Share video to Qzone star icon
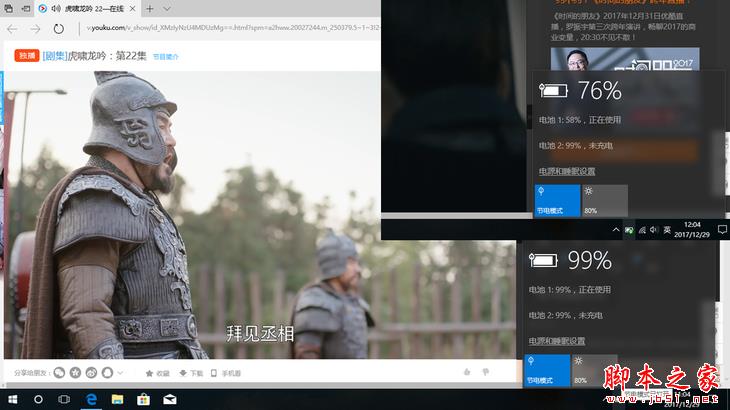730x410 pixels. [x=75, y=373]
